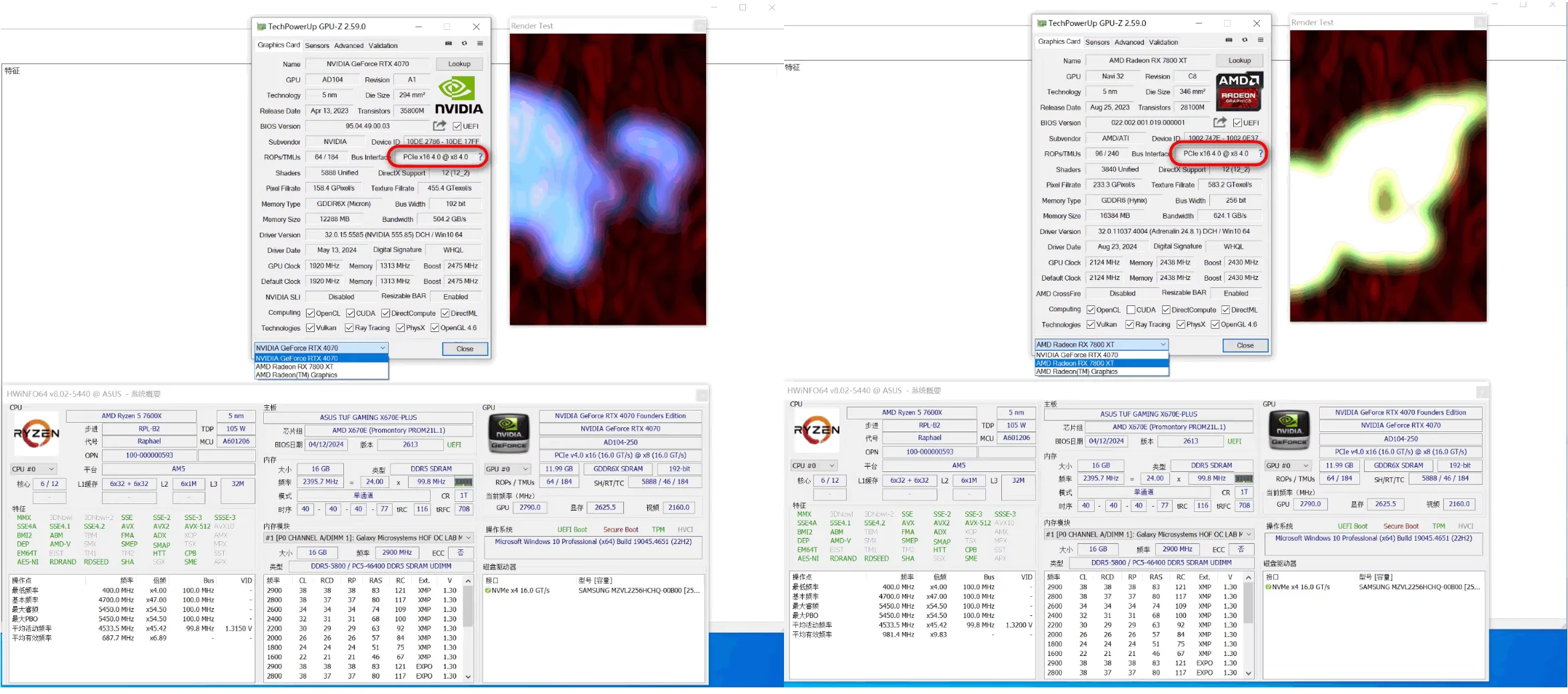This screenshot has width=1568, height=694.
Task: Enable the unchecked CUDA checkbox for the AMD card
Action: click(x=1131, y=309)
